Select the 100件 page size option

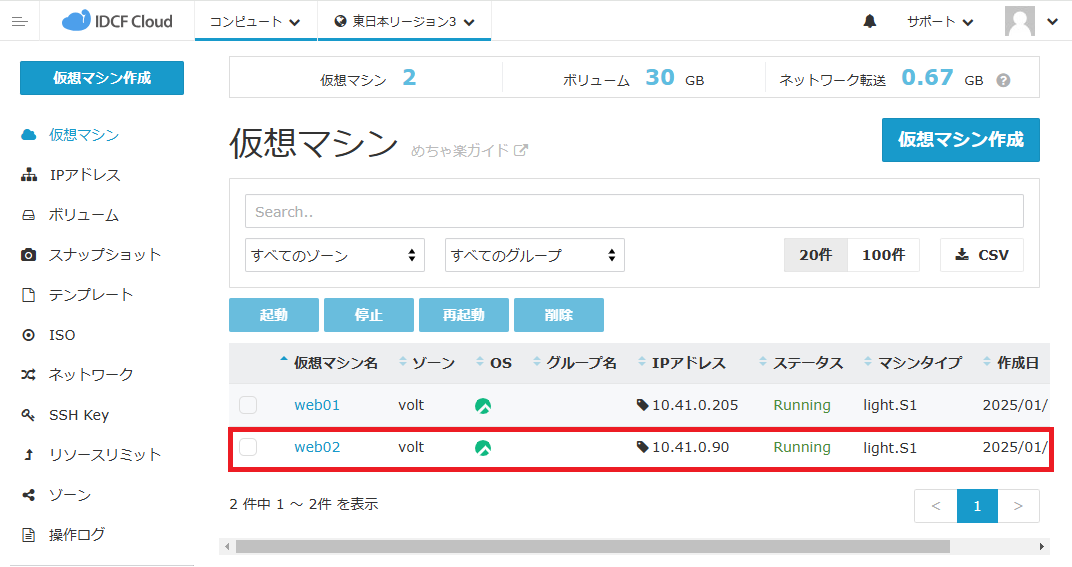point(883,255)
